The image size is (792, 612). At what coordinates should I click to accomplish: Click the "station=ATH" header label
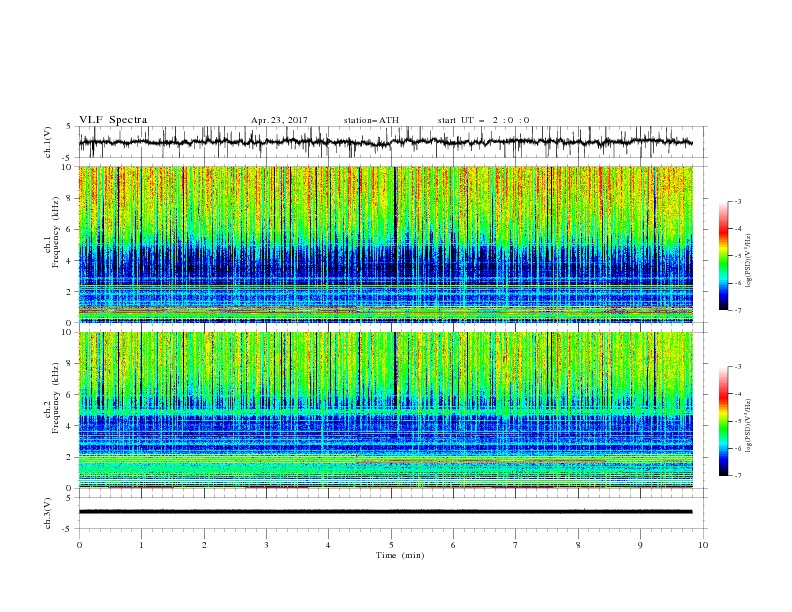[x=371, y=120]
